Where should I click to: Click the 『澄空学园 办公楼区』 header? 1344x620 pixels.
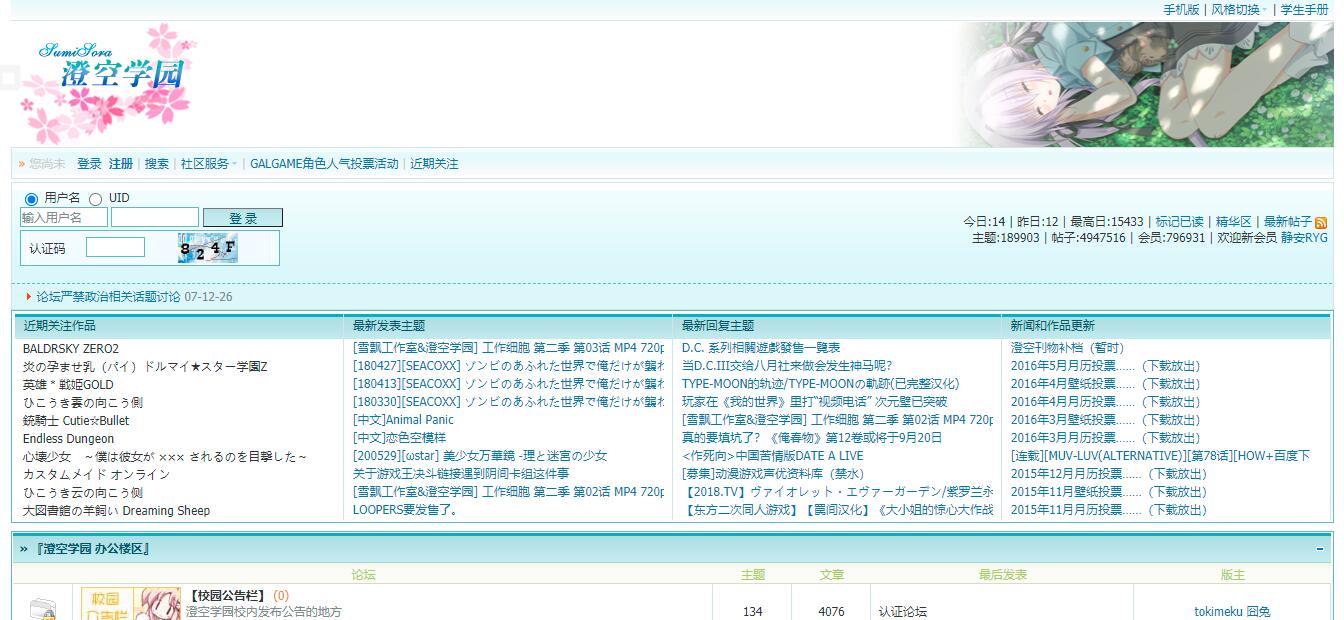coord(92,550)
